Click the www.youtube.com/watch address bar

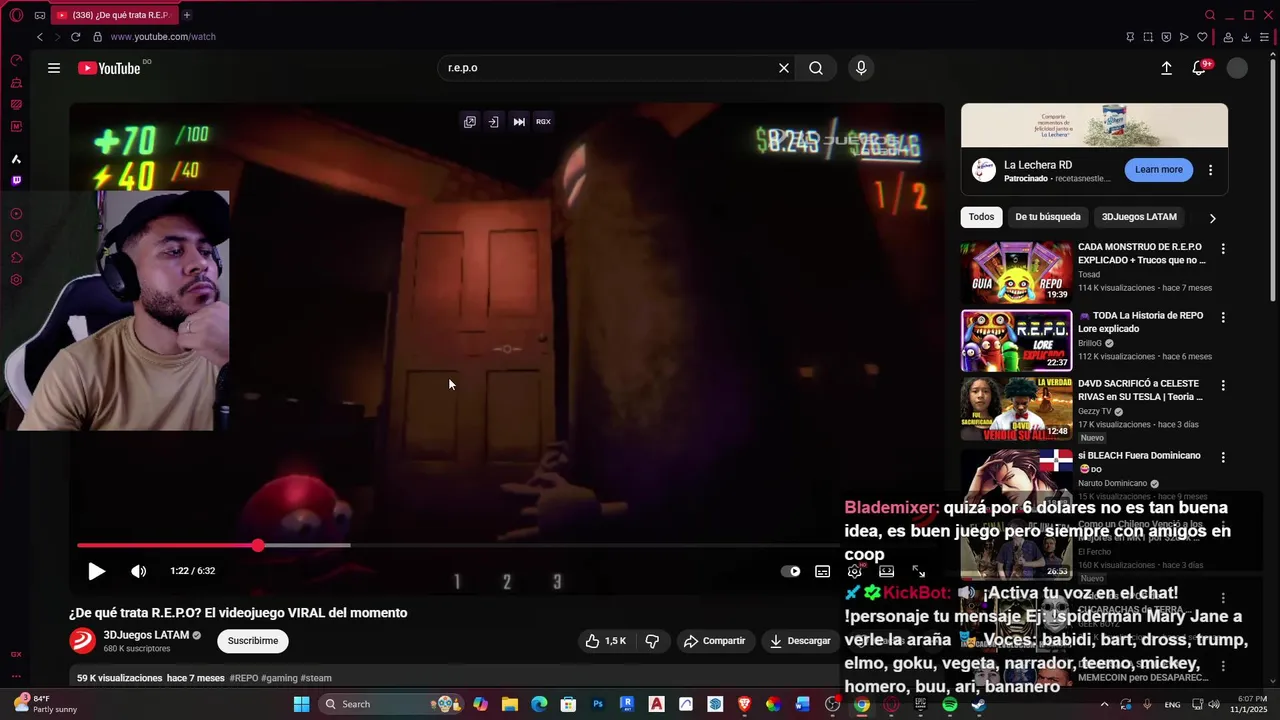pyautogui.click(x=163, y=37)
